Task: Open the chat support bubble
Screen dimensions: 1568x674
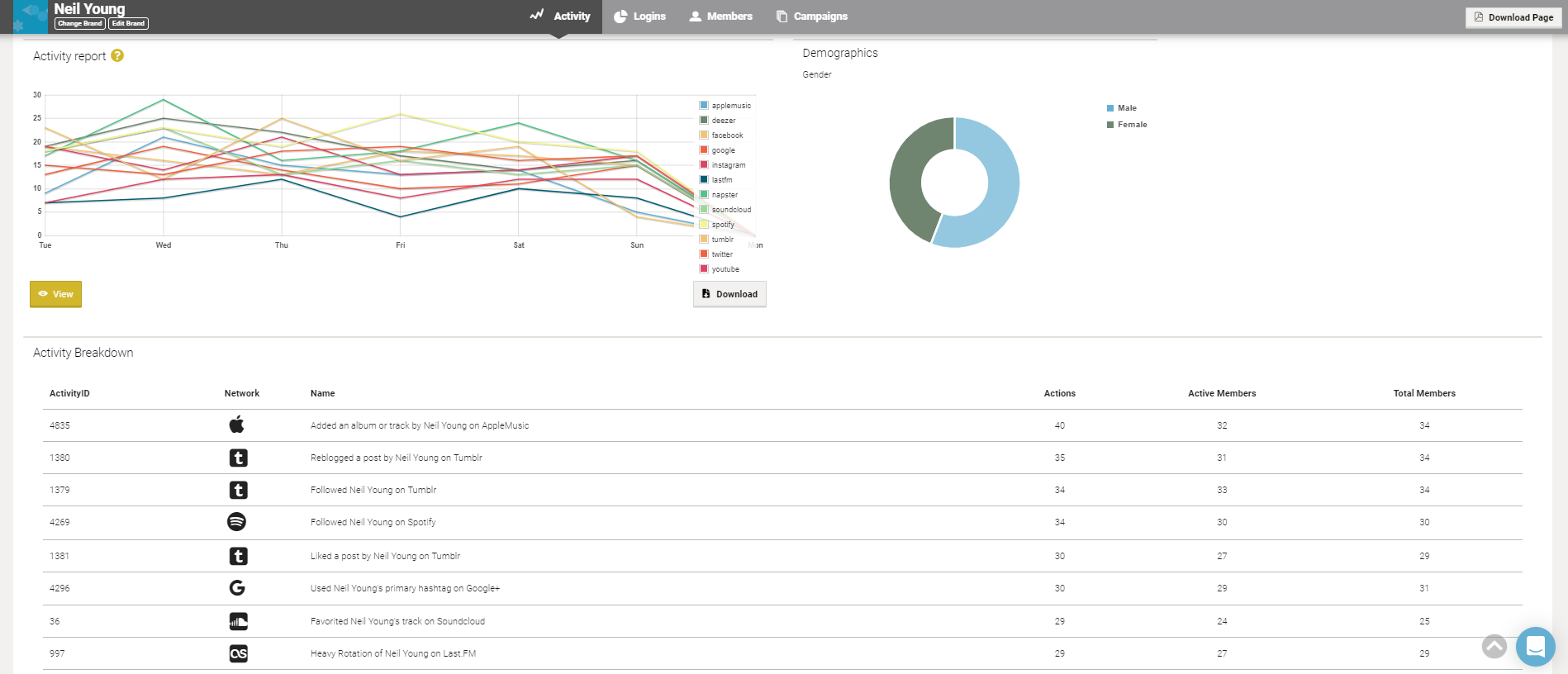Action: (1536, 647)
